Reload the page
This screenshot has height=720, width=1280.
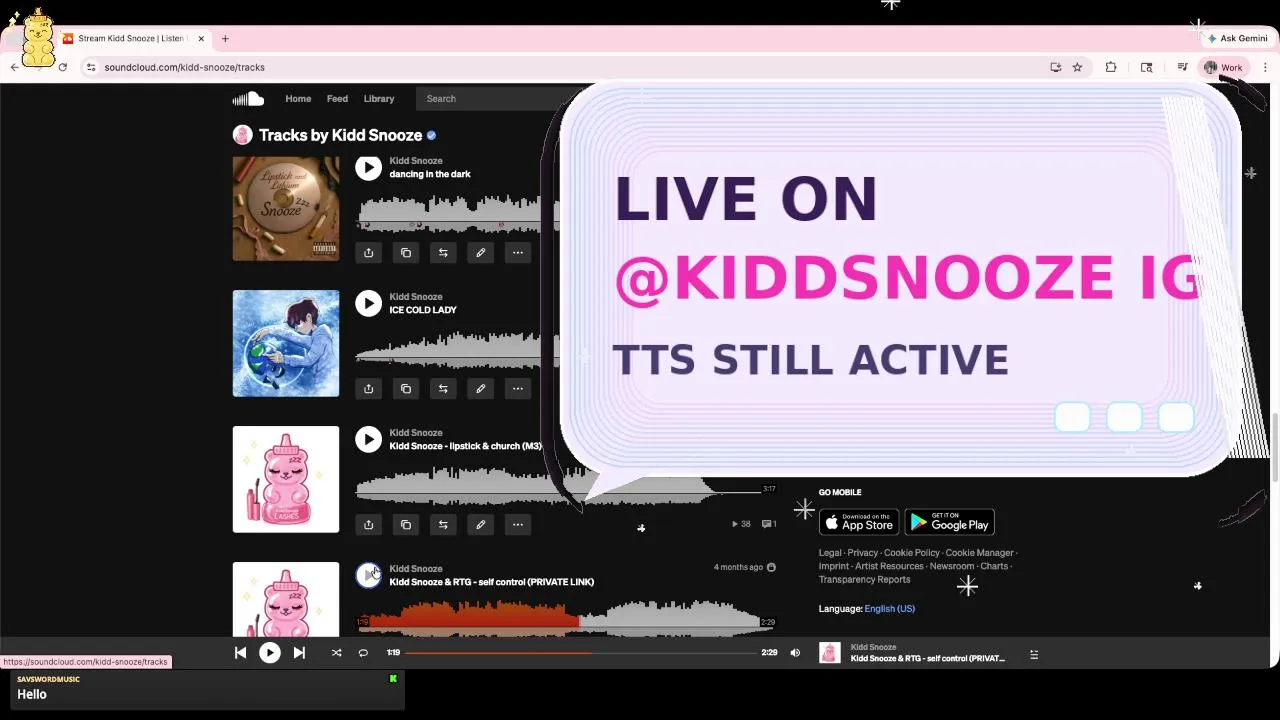click(x=62, y=67)
